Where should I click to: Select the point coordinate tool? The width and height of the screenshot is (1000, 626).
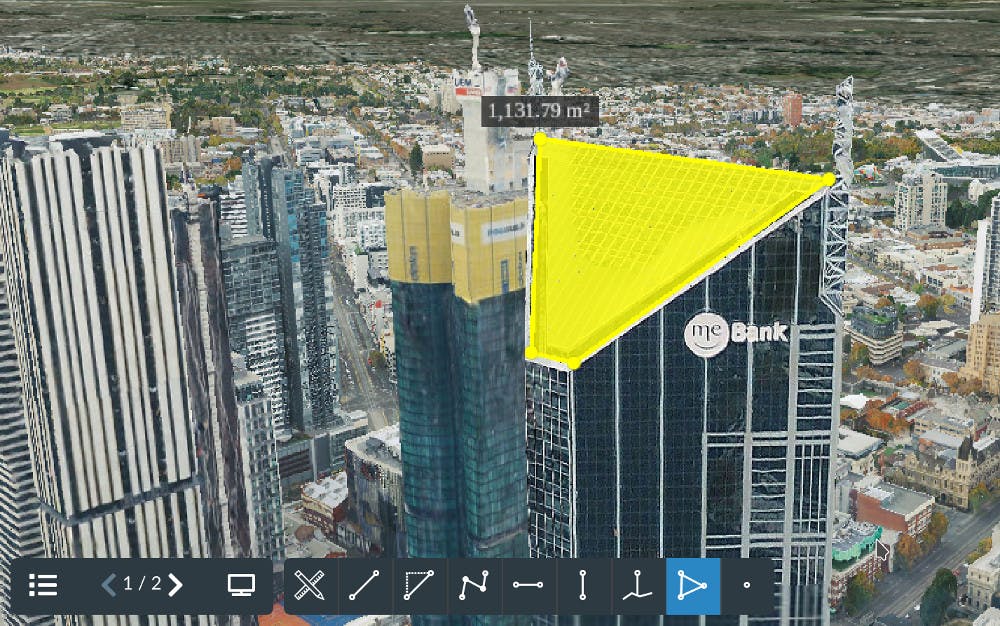(x=746, y=586)
